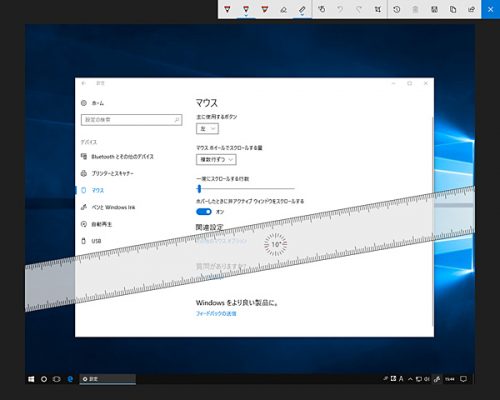Click the Settings window vertical scrollbar
The height and width of the screenshot is (400, 500).
[432, 222]
